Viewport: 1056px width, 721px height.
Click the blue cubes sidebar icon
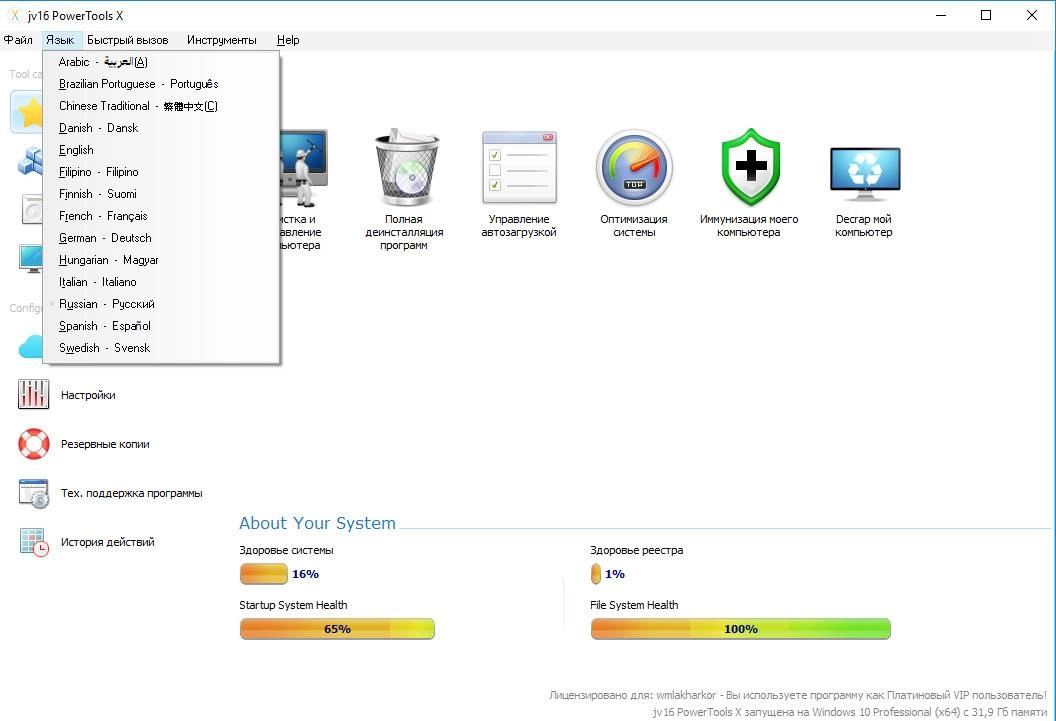pyautogui.click(x=30, y=162)
